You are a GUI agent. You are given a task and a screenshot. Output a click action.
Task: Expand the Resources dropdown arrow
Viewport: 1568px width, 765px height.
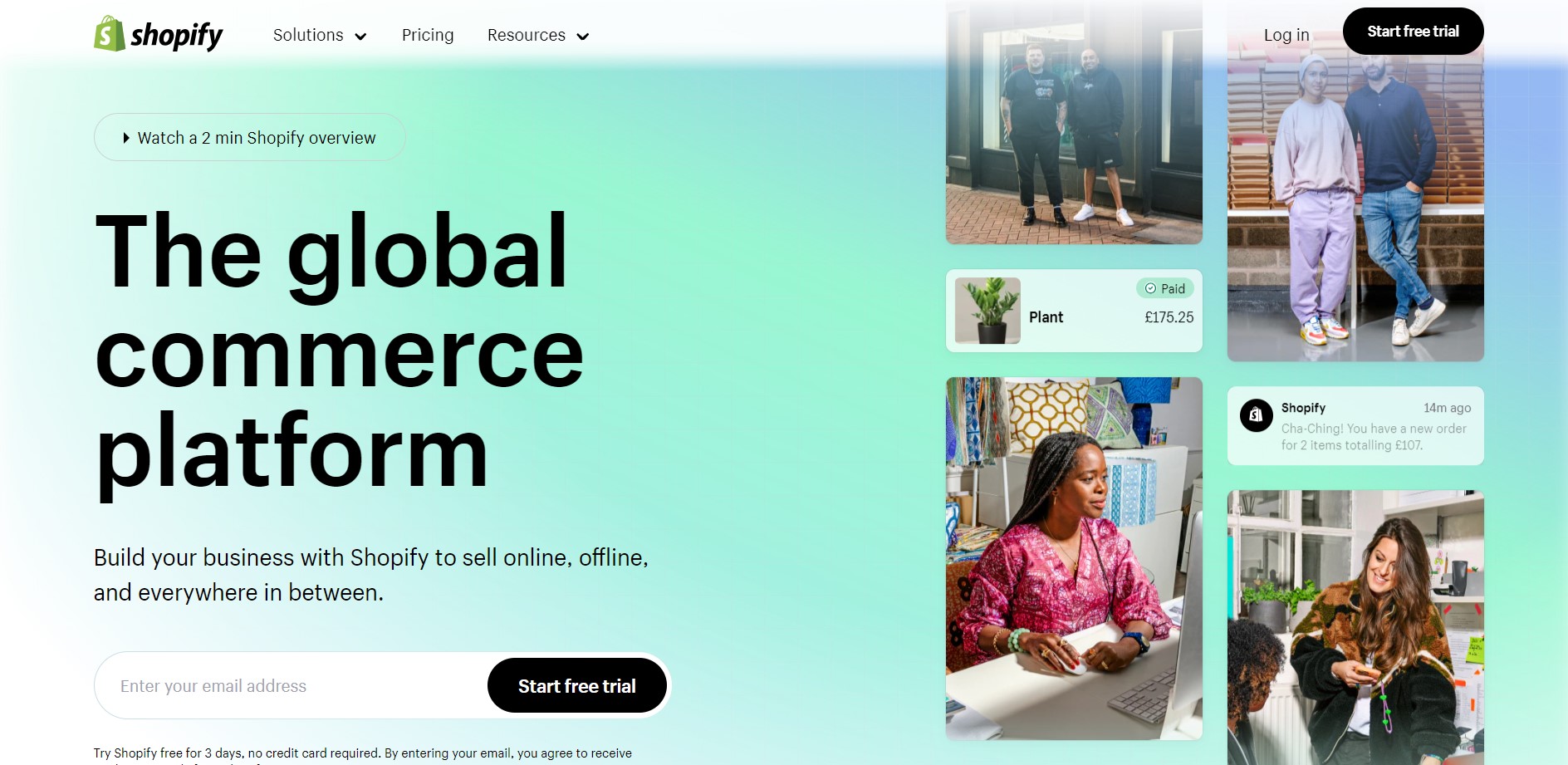pos(582,37)
